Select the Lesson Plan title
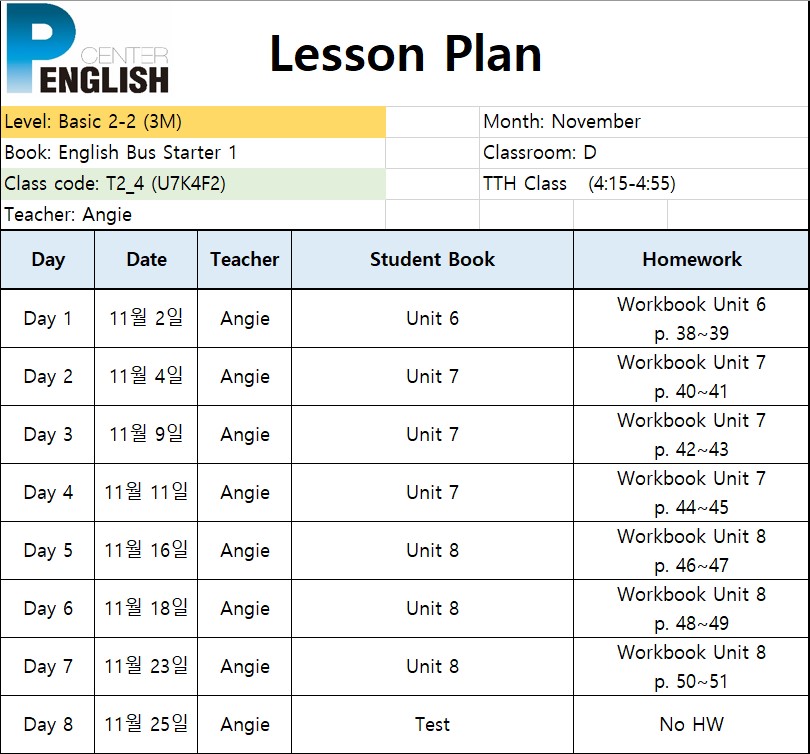 [406, 54]
